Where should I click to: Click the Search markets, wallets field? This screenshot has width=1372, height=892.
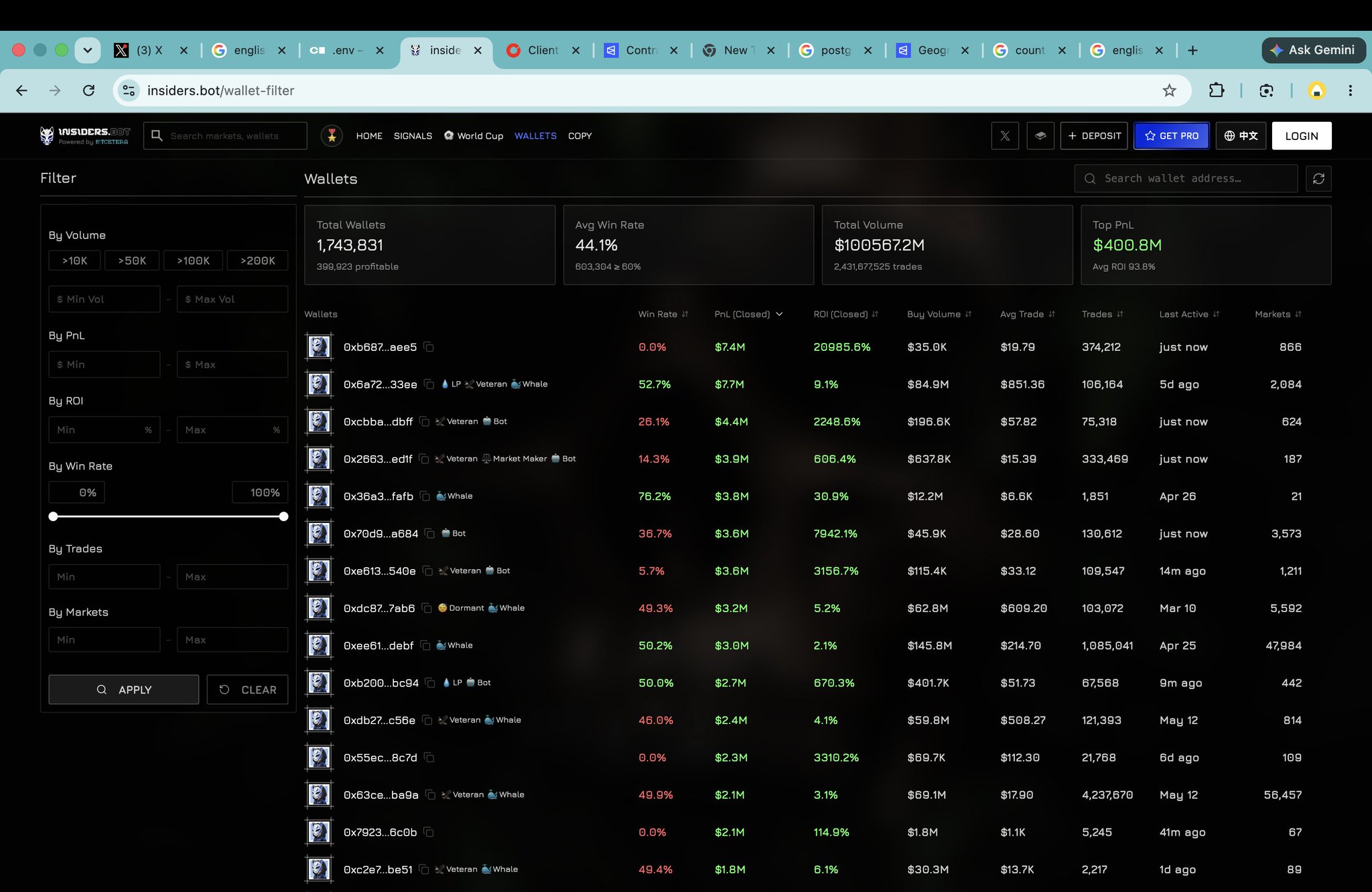click(225, 136)
